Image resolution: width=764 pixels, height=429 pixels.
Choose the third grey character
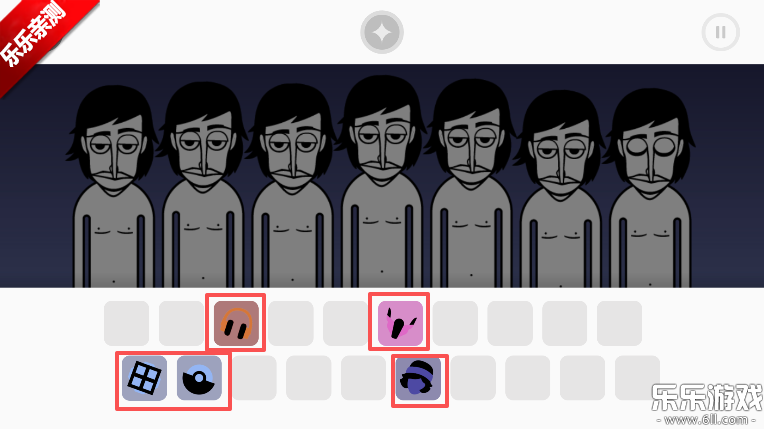291,186
